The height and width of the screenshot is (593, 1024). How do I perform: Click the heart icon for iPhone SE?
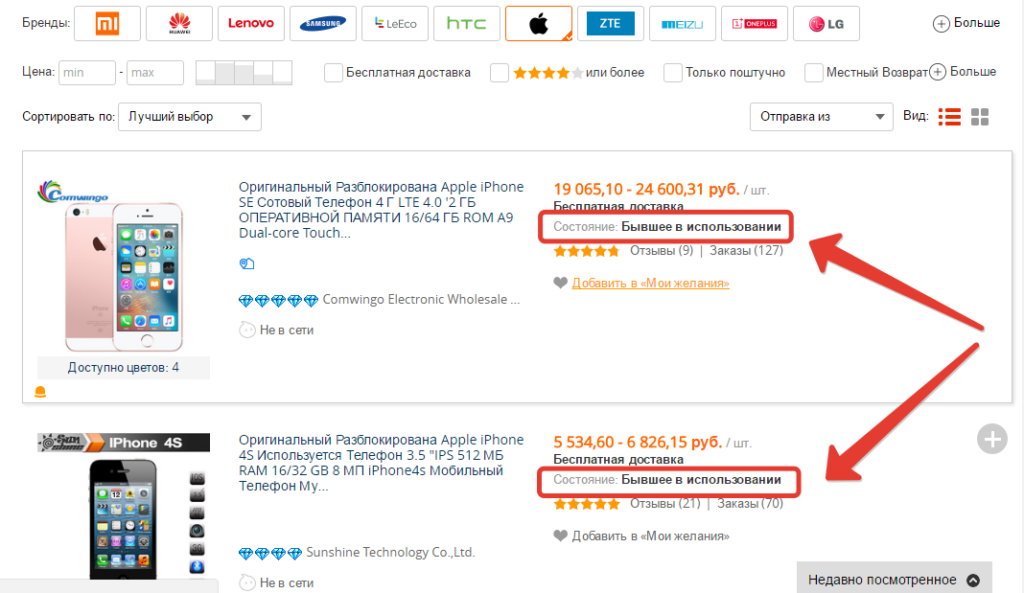[560, 283]
